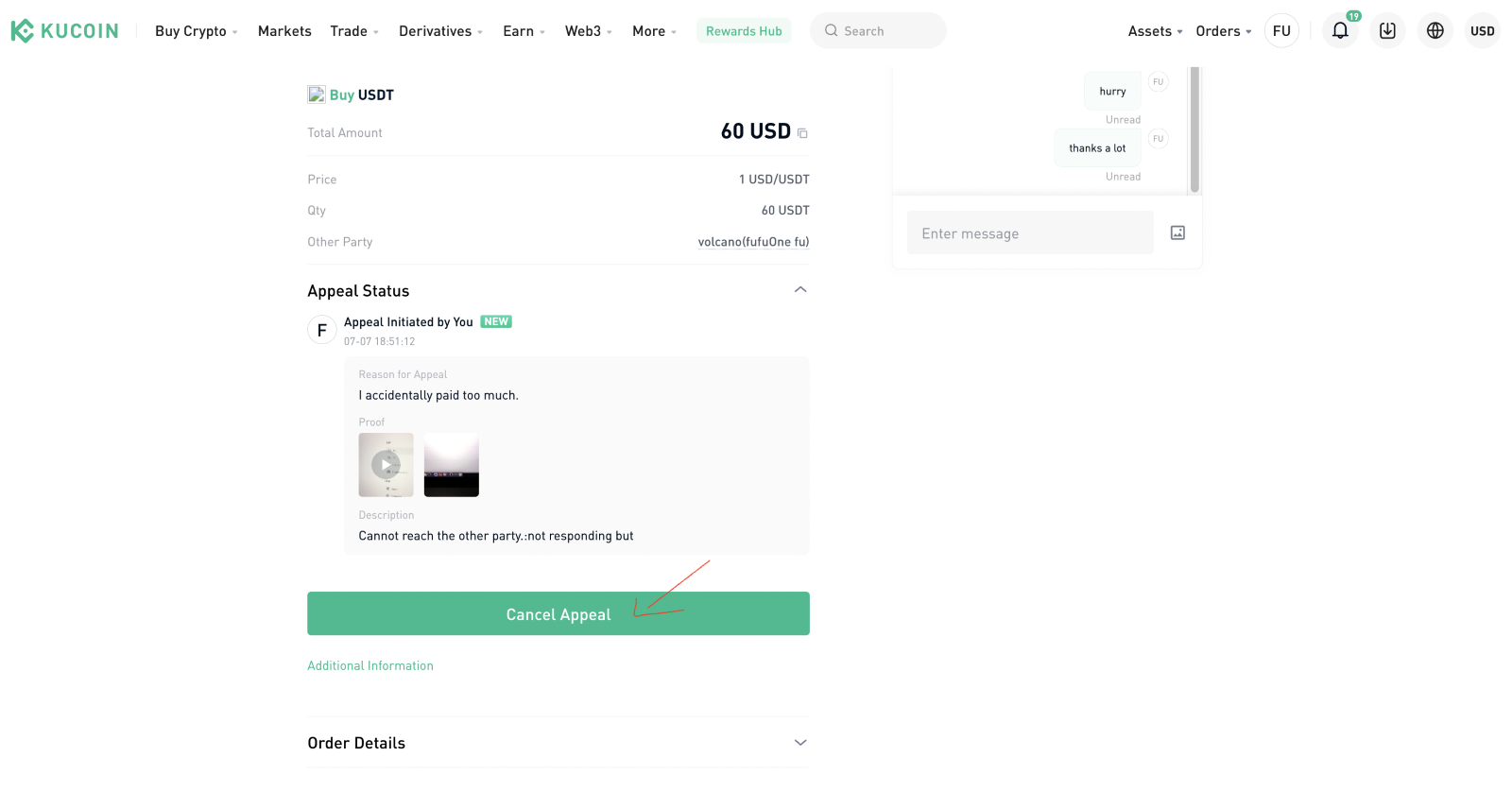Click the KuCoin logo
The image size is (1512, 809).
[64, 31]
